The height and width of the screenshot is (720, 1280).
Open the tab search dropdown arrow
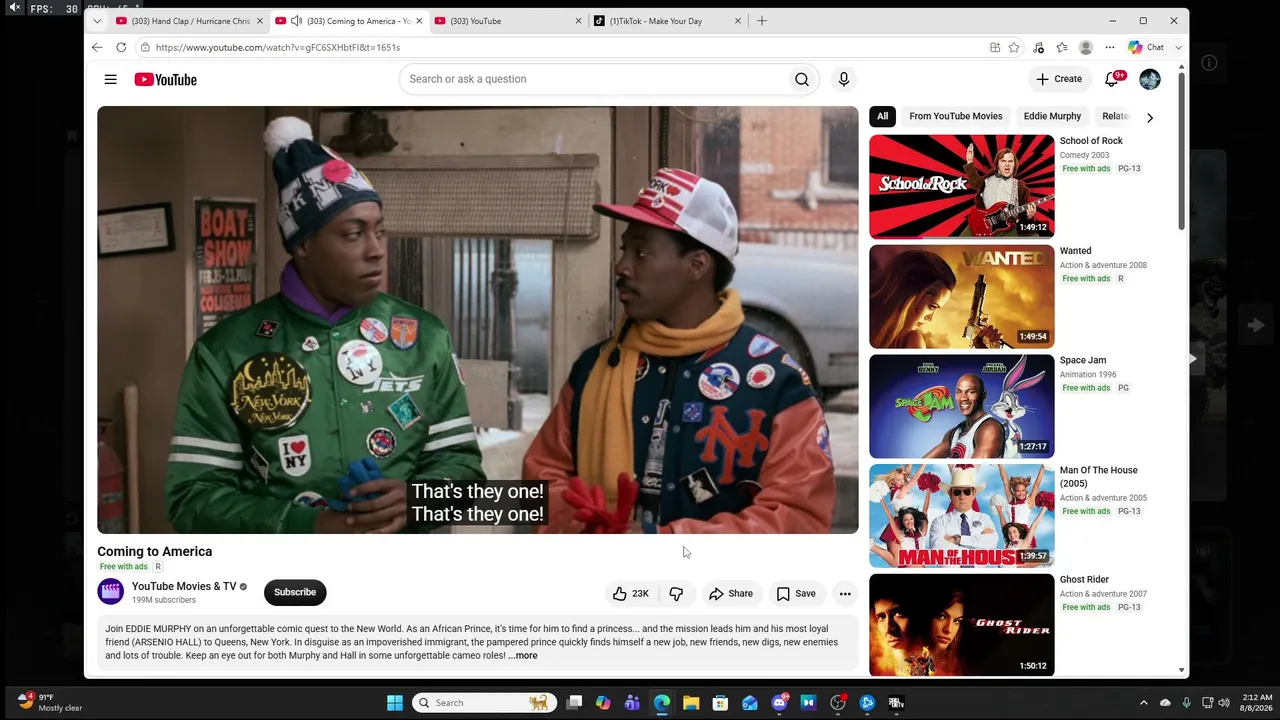point(97,21)
